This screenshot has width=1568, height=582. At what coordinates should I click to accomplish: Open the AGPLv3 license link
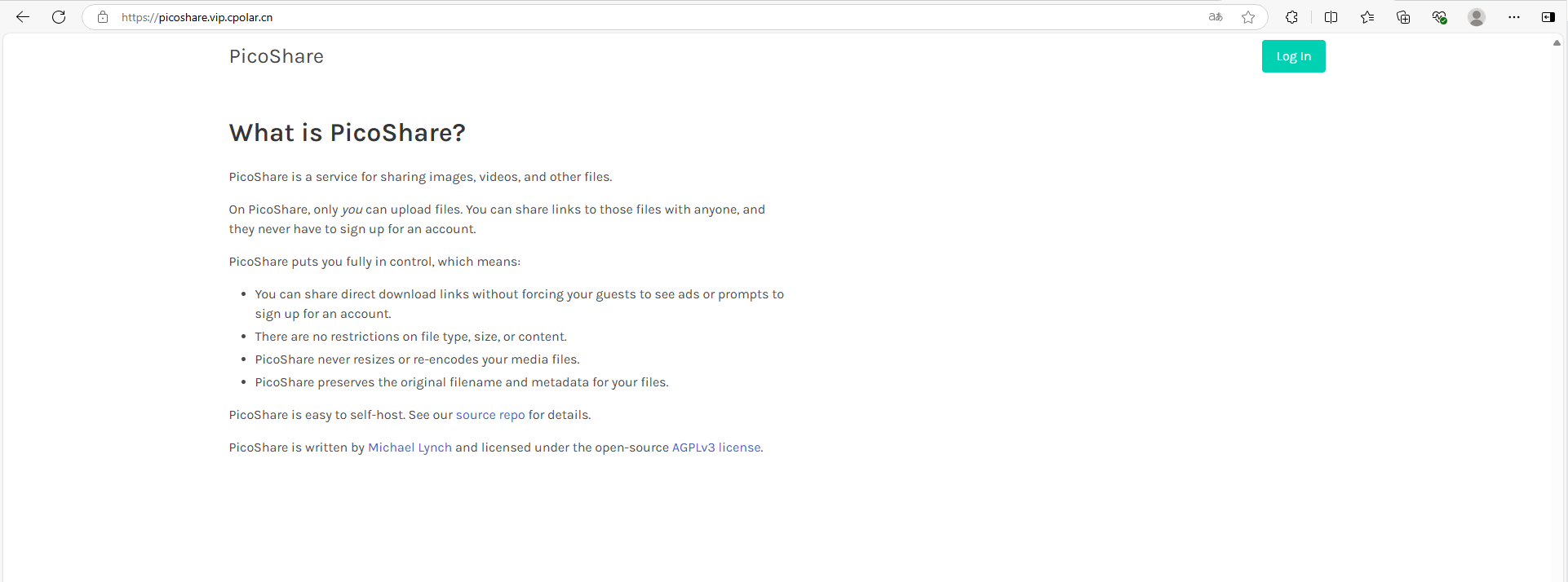[716, 448]
